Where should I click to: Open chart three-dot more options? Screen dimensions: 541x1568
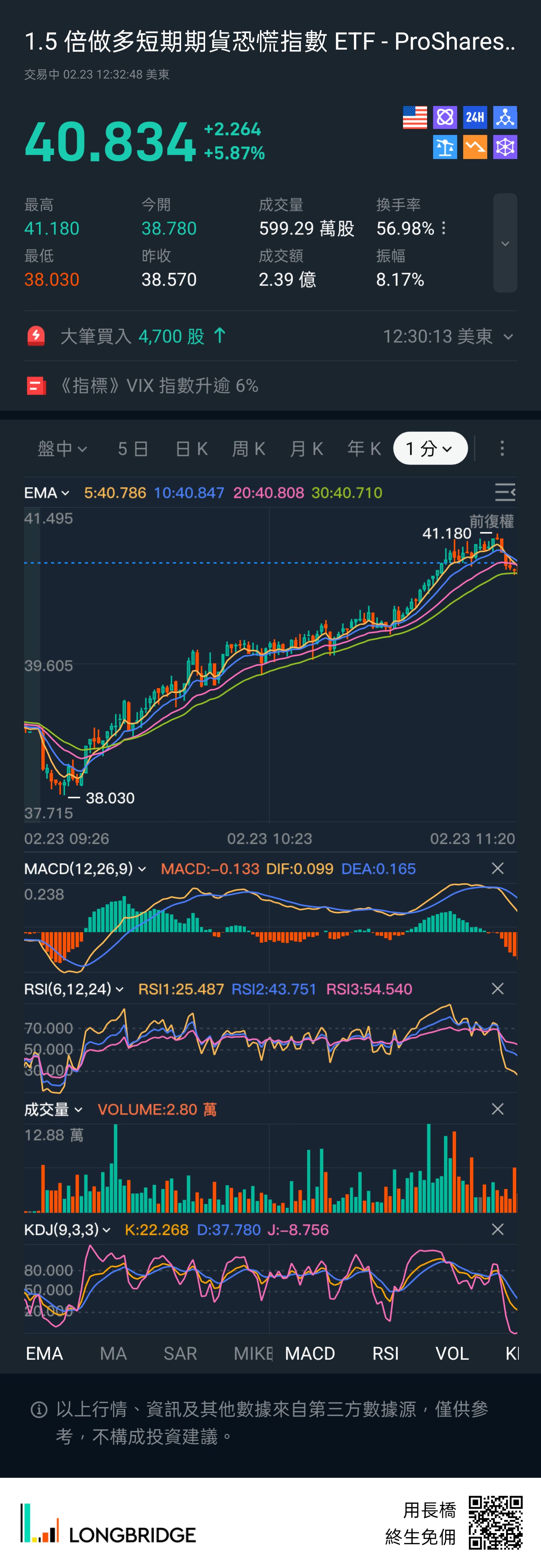502,449
